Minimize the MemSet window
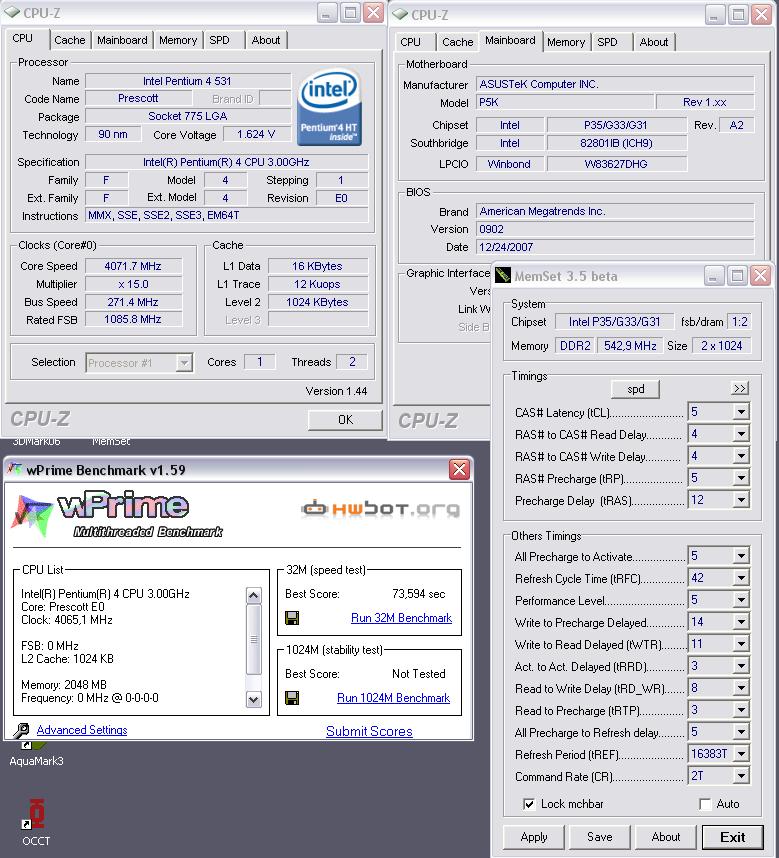Viewport: 779px width, 858px height. pos(713,276)
